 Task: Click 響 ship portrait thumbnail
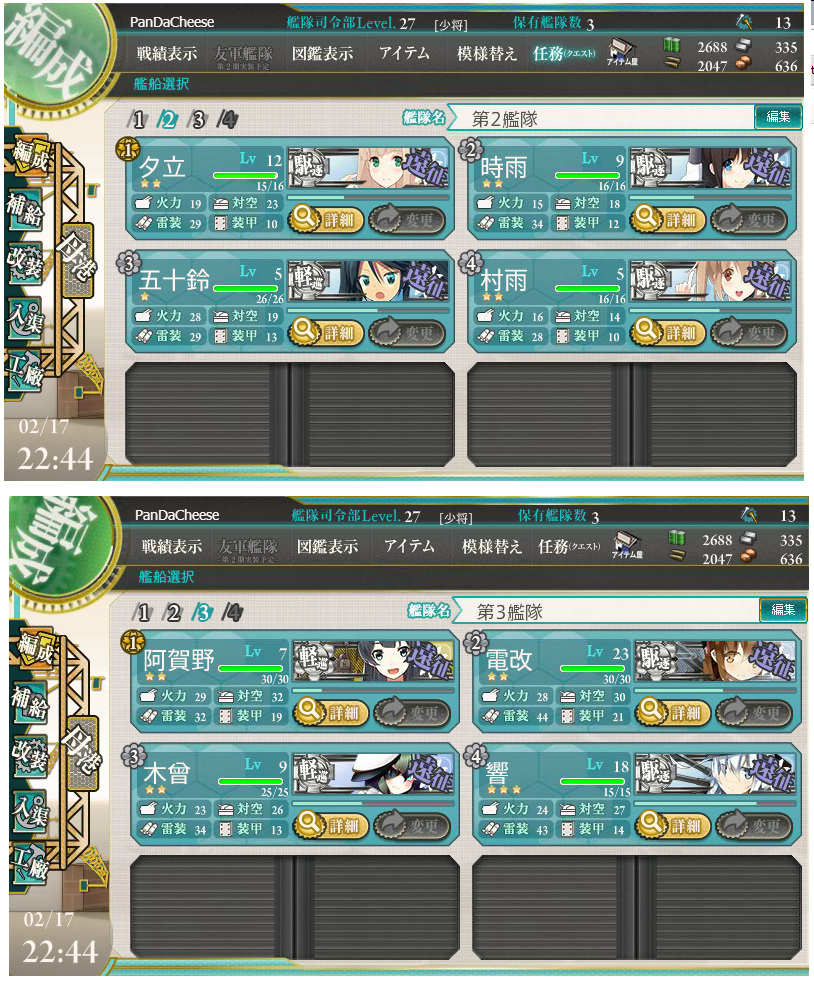pos(715,774)
